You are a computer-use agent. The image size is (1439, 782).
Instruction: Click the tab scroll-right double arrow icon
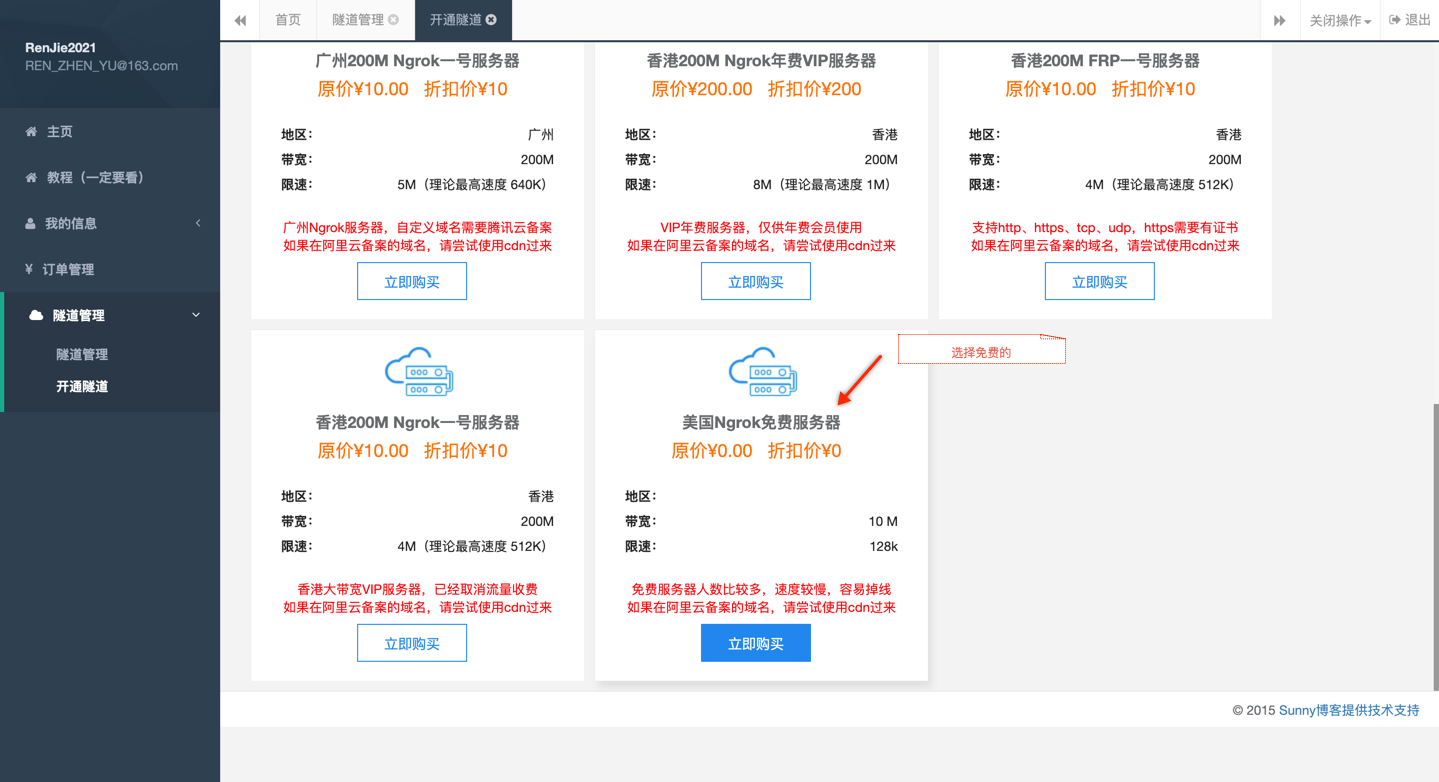click(1279, 20)
